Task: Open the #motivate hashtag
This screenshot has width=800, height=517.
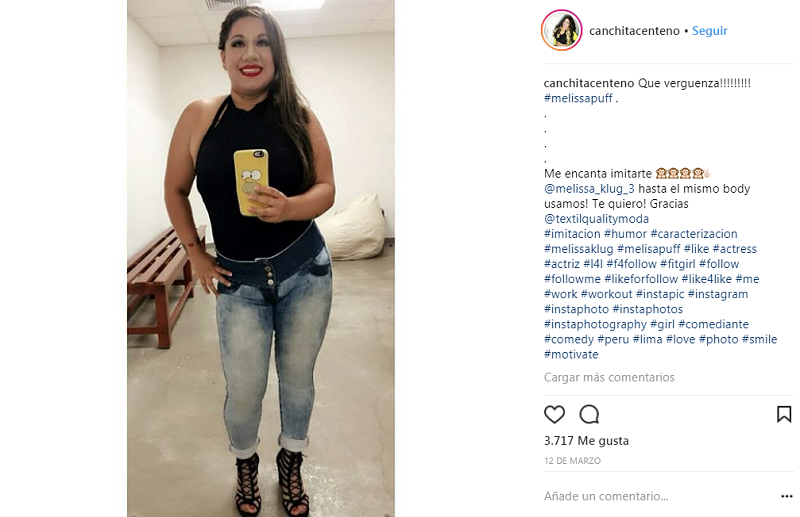Action: tap(571, 354)
